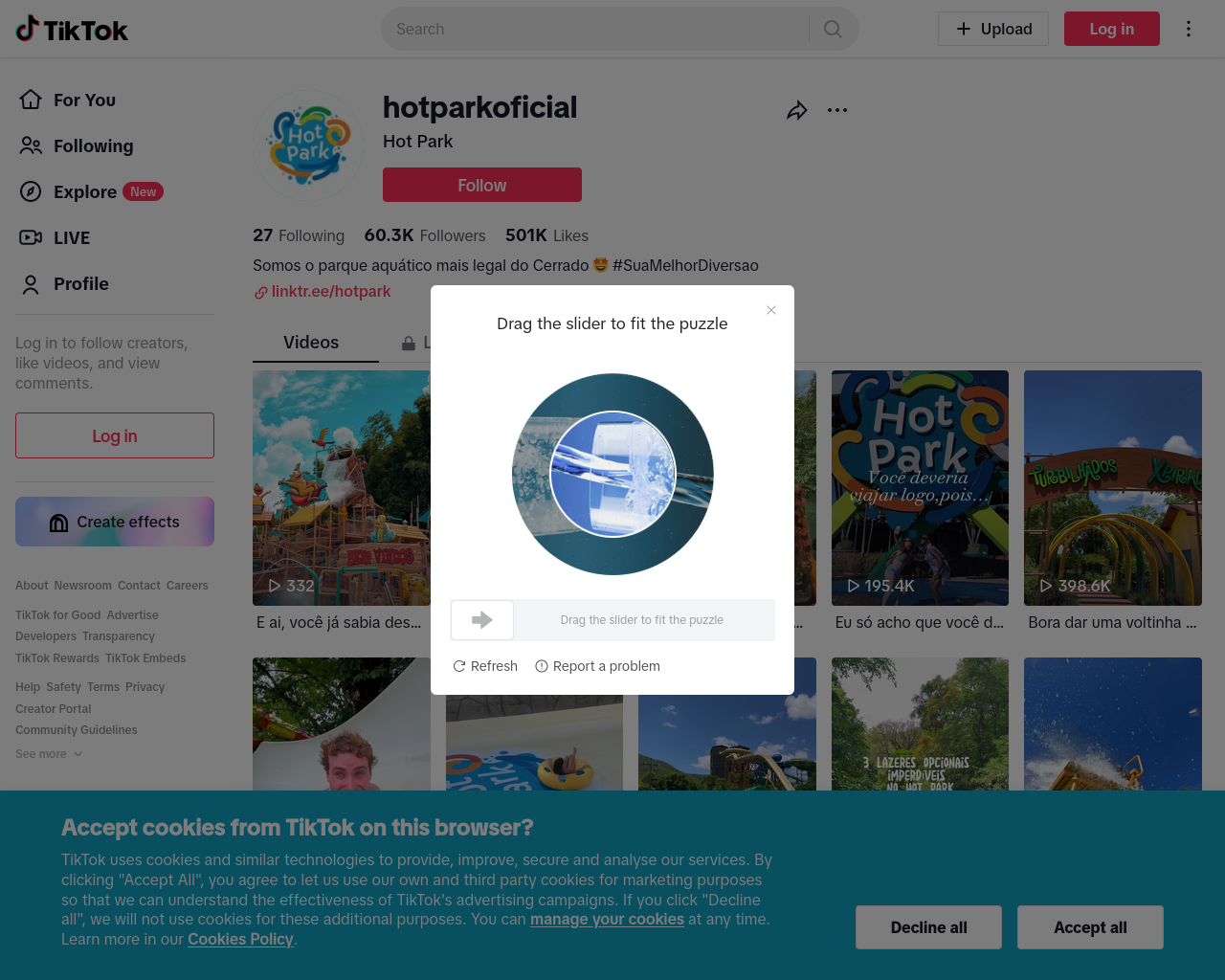Viewport: 1225px width, 980px height.
Task: Refresh the captcha puzzle
Action: 485,666
